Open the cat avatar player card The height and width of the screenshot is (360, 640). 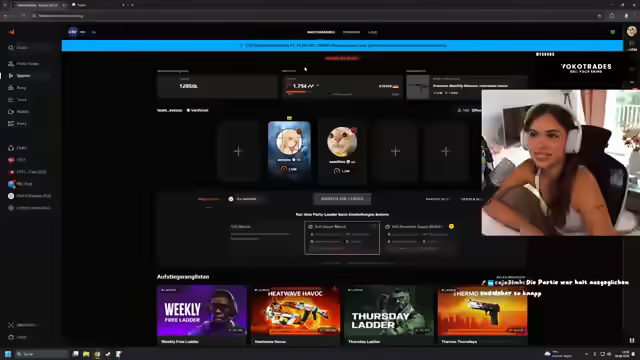pos(342,151)
